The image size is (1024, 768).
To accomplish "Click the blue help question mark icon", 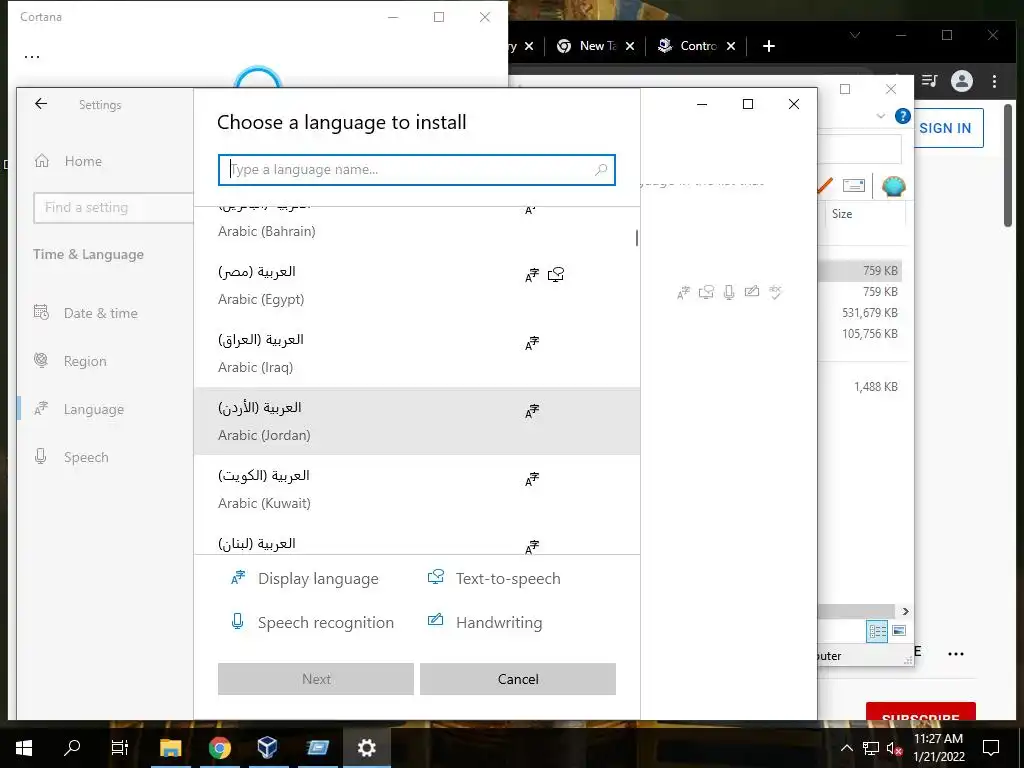I will pyautogui.click(x=903, y=116).
